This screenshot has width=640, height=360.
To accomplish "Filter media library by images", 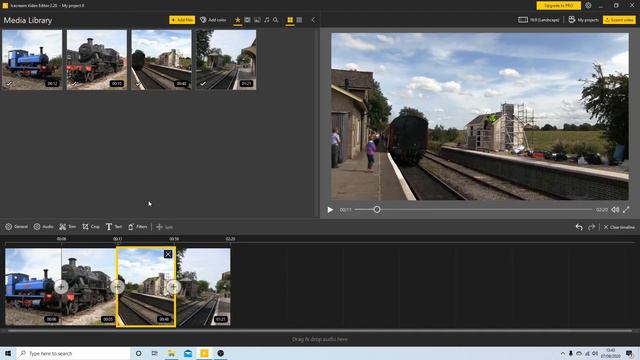I will 257,20.
